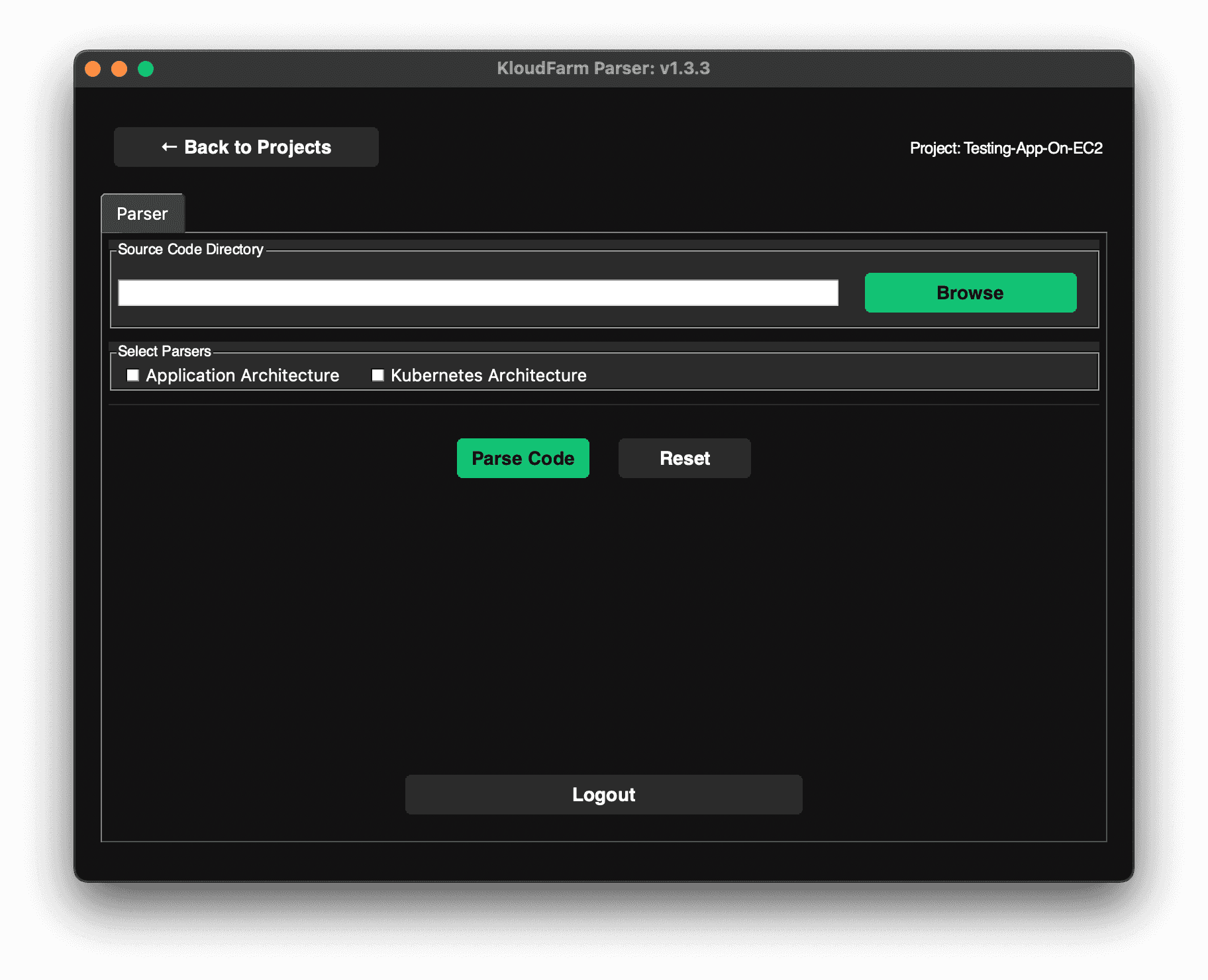Switch to the Parser tab
The image size is (1208, 980).
pyautogui.click(x=142, y=213)
